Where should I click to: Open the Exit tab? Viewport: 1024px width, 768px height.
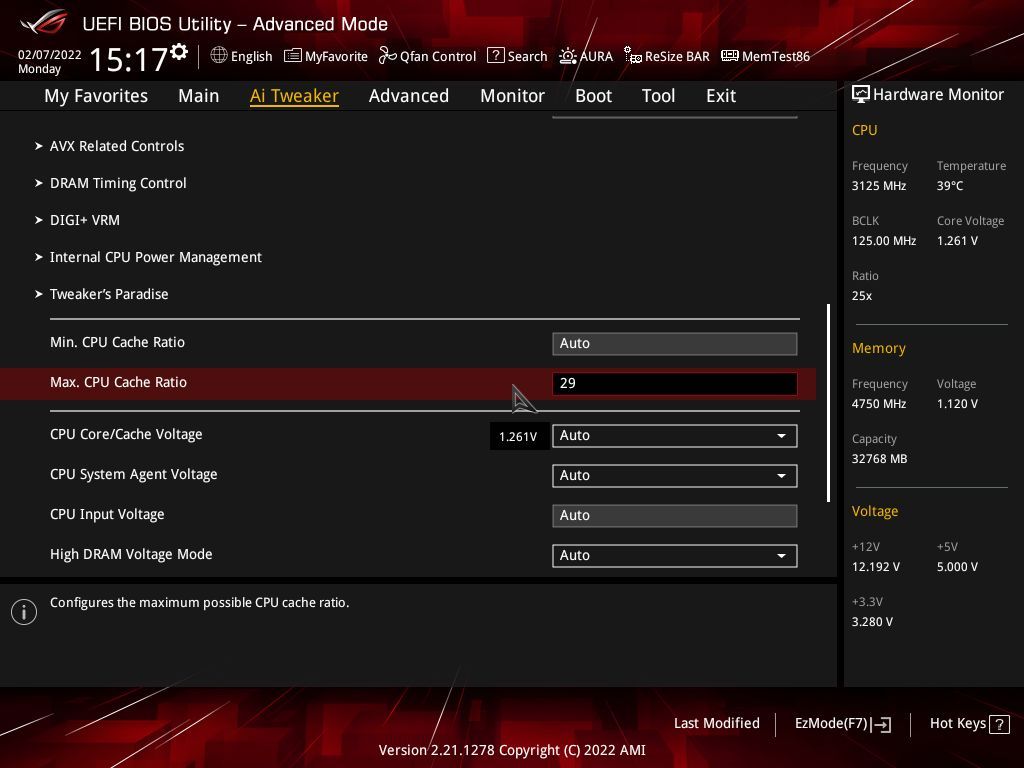tap(721, 96)
